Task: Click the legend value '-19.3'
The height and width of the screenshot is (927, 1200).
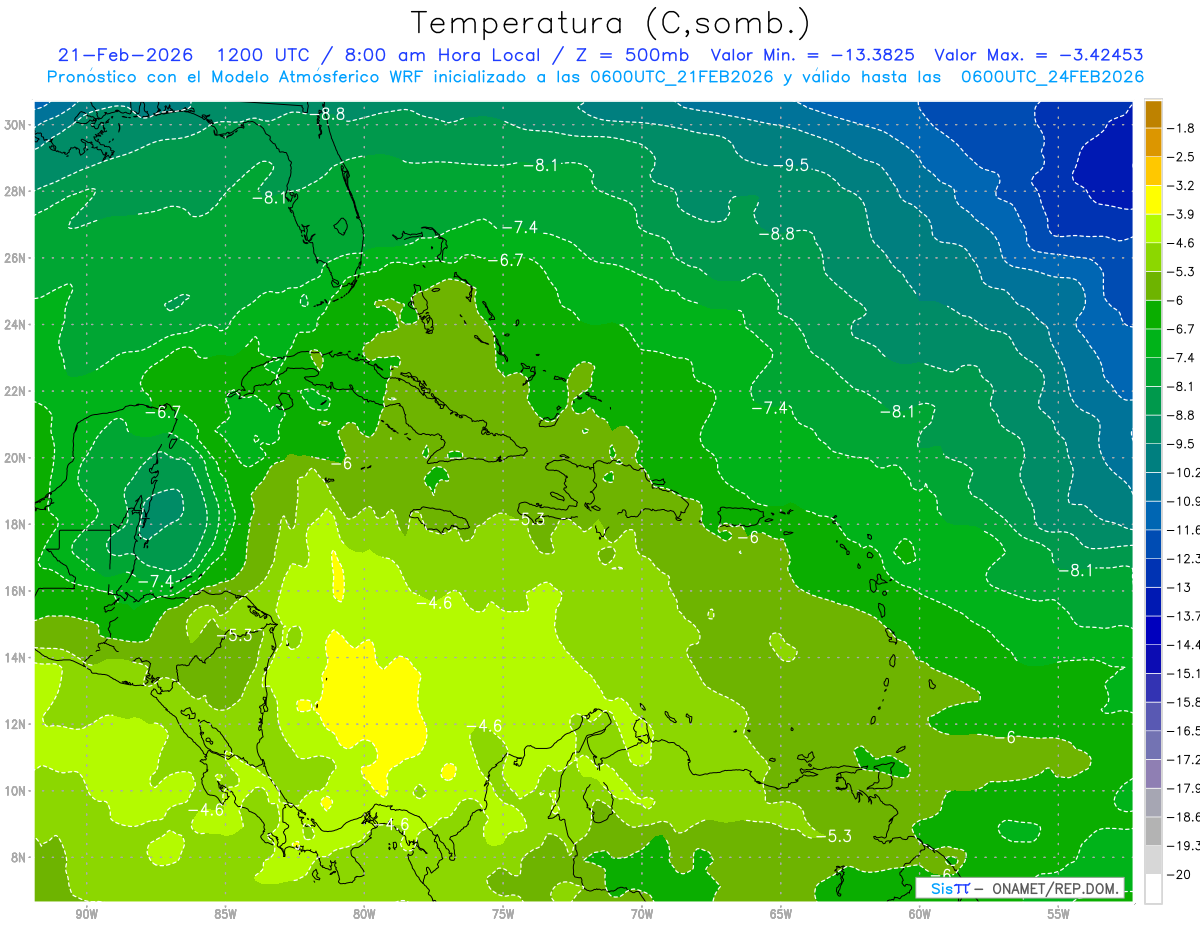Action: point(1183,846)
